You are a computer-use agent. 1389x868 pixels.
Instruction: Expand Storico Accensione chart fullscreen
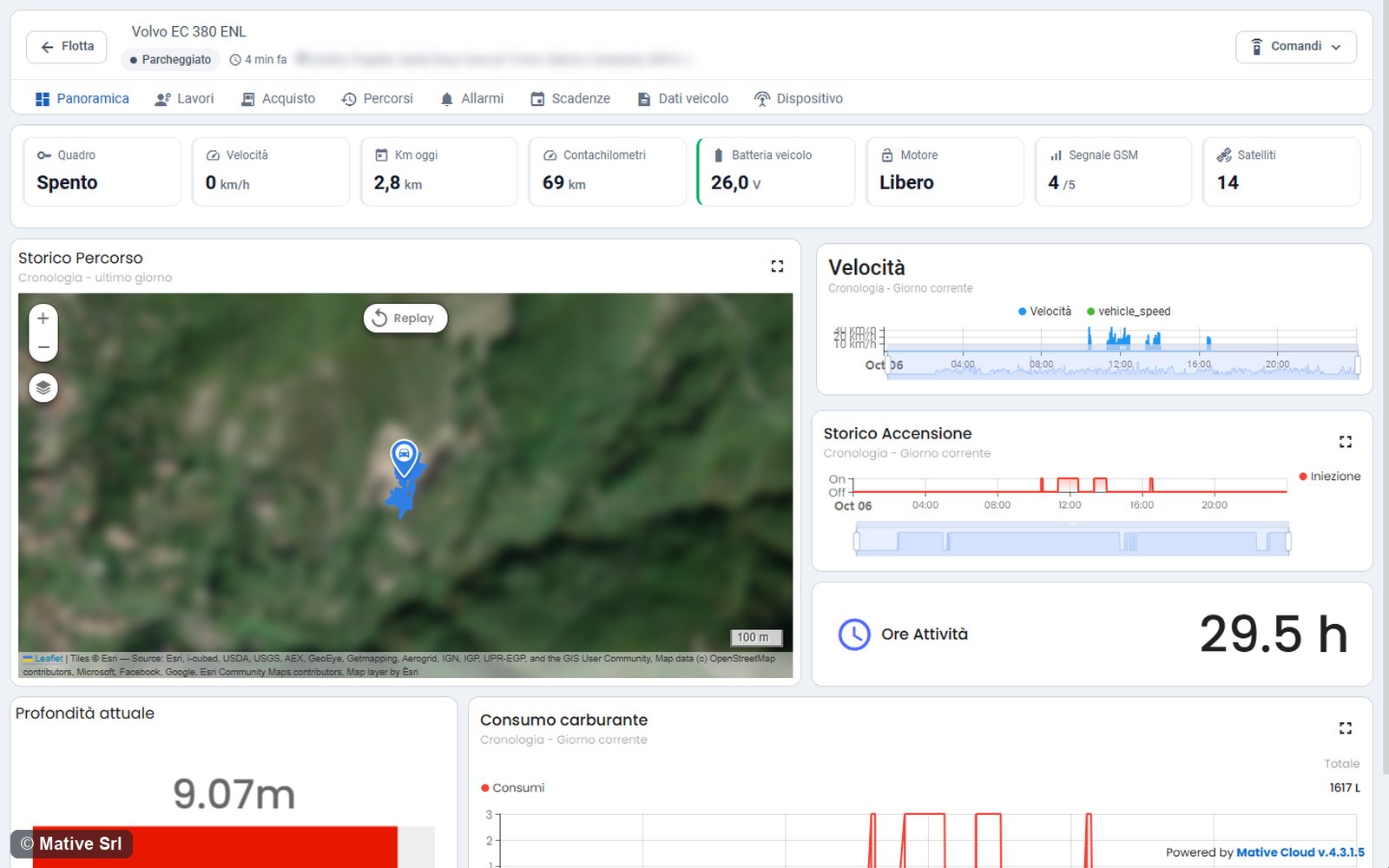[1345, 442]
